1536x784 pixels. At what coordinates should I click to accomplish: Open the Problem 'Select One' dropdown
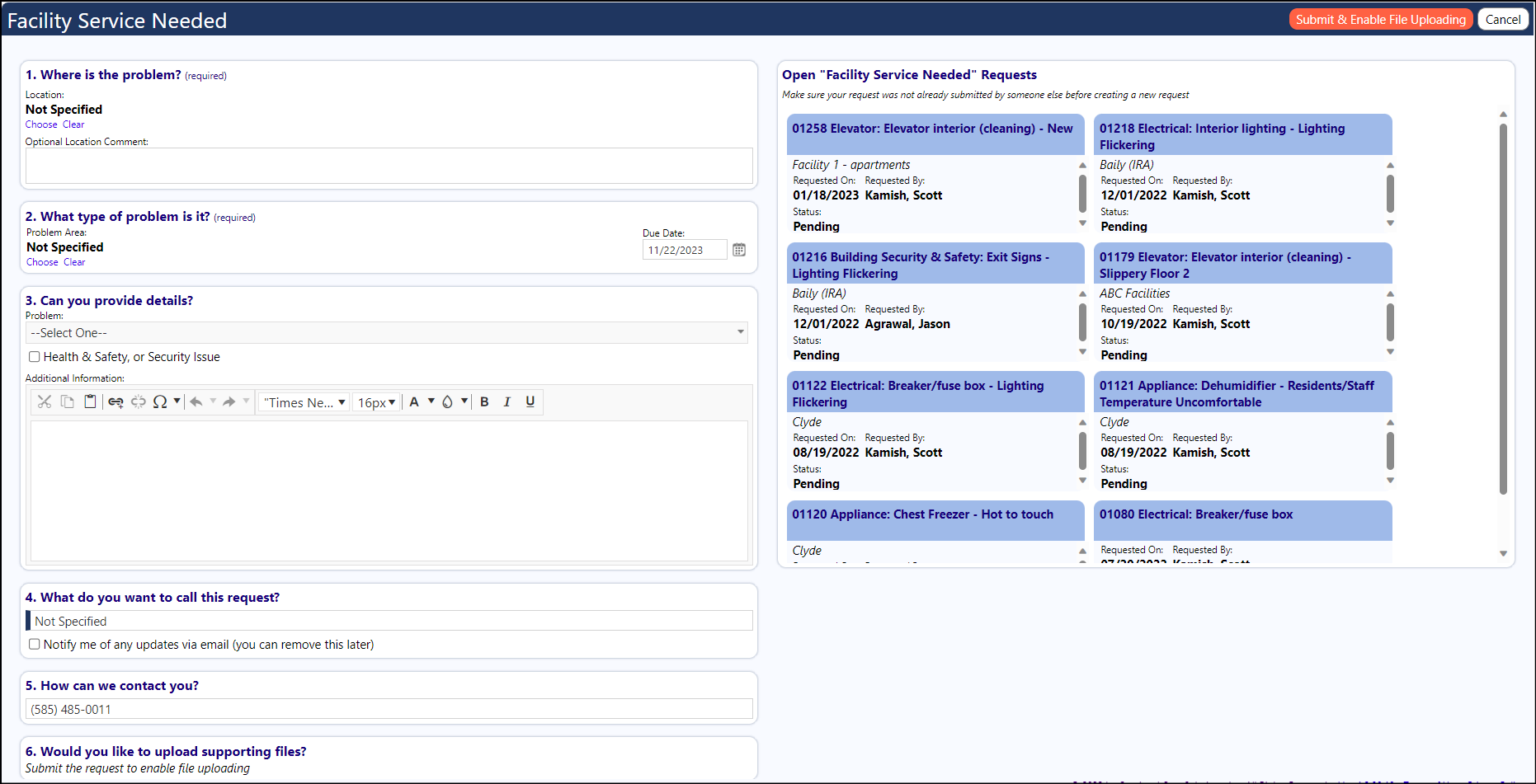point(387,333)
